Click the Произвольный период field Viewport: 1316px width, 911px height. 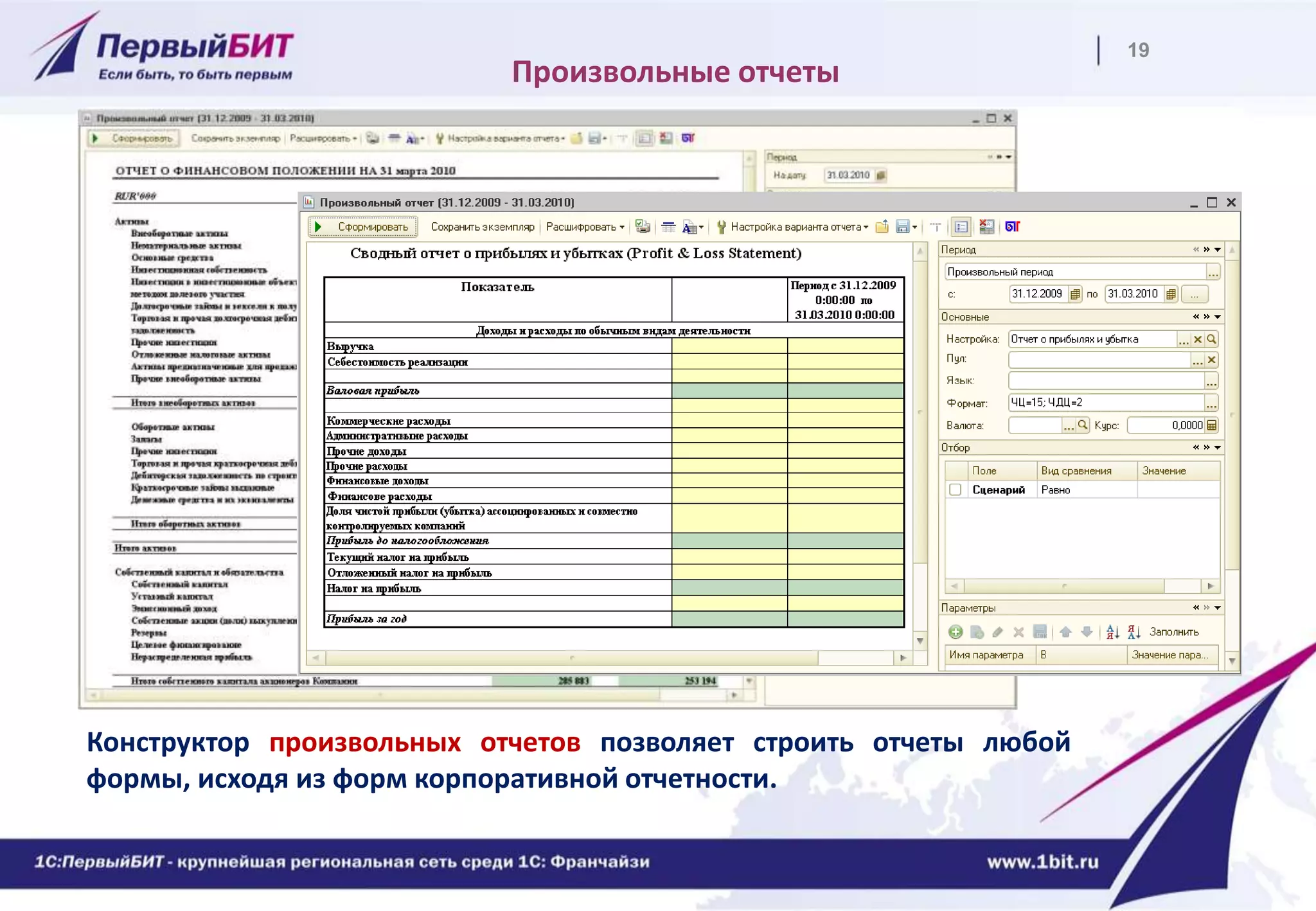pos(1076,272)
